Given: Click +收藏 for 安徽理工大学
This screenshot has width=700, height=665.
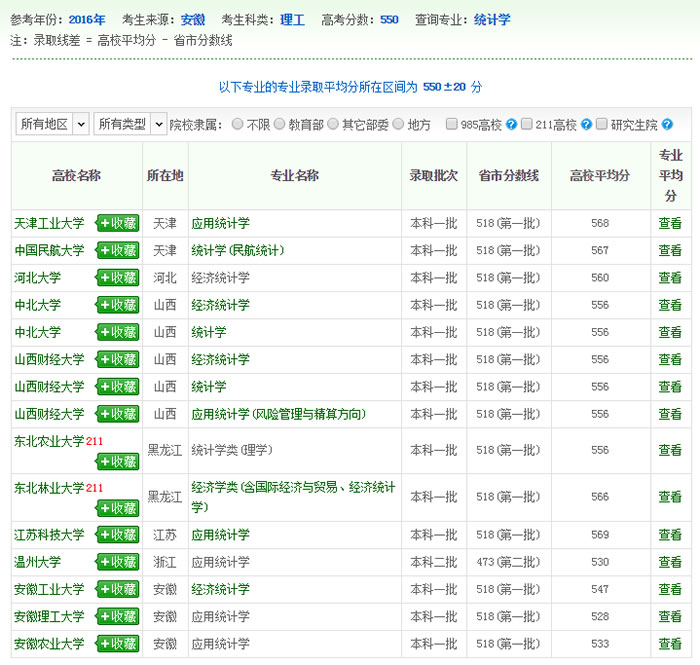Looking at the screenshot, I should [x=118, y=616].
